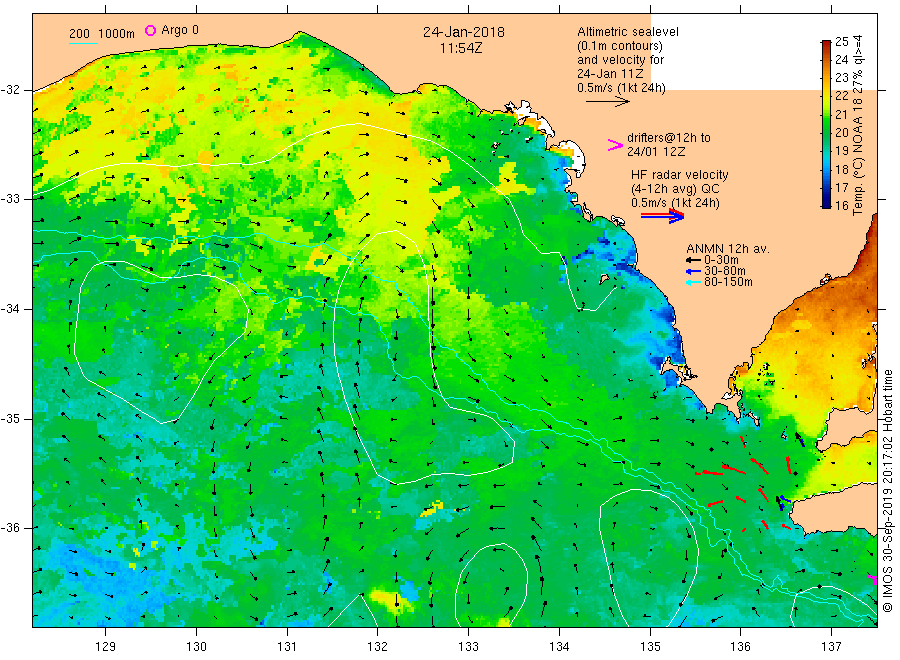
Task: Click the 133 longitude axis label
Action: click(468, 647)
